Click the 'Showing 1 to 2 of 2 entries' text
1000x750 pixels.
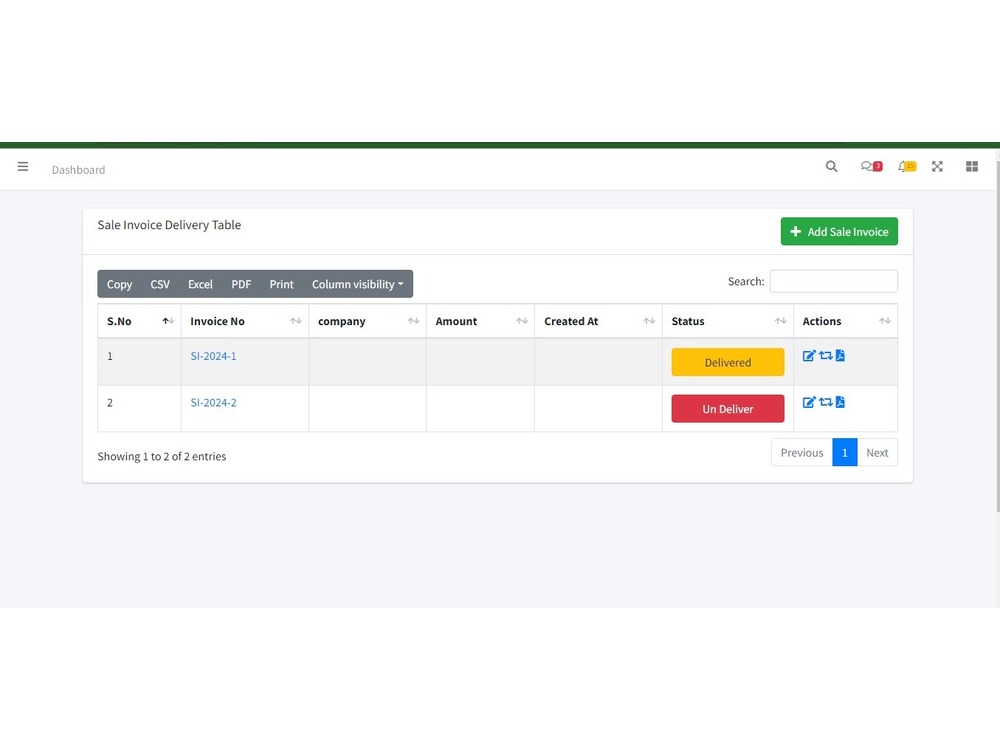(162, 457)
